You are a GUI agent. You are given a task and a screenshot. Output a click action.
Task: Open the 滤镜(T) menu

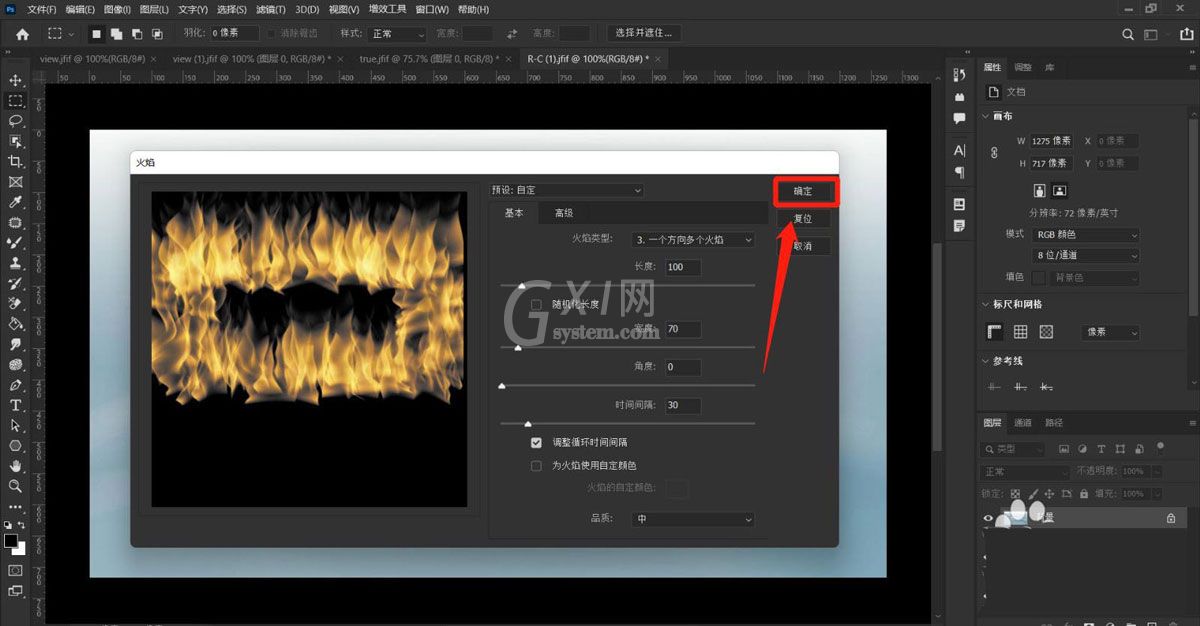pos(270,9)
